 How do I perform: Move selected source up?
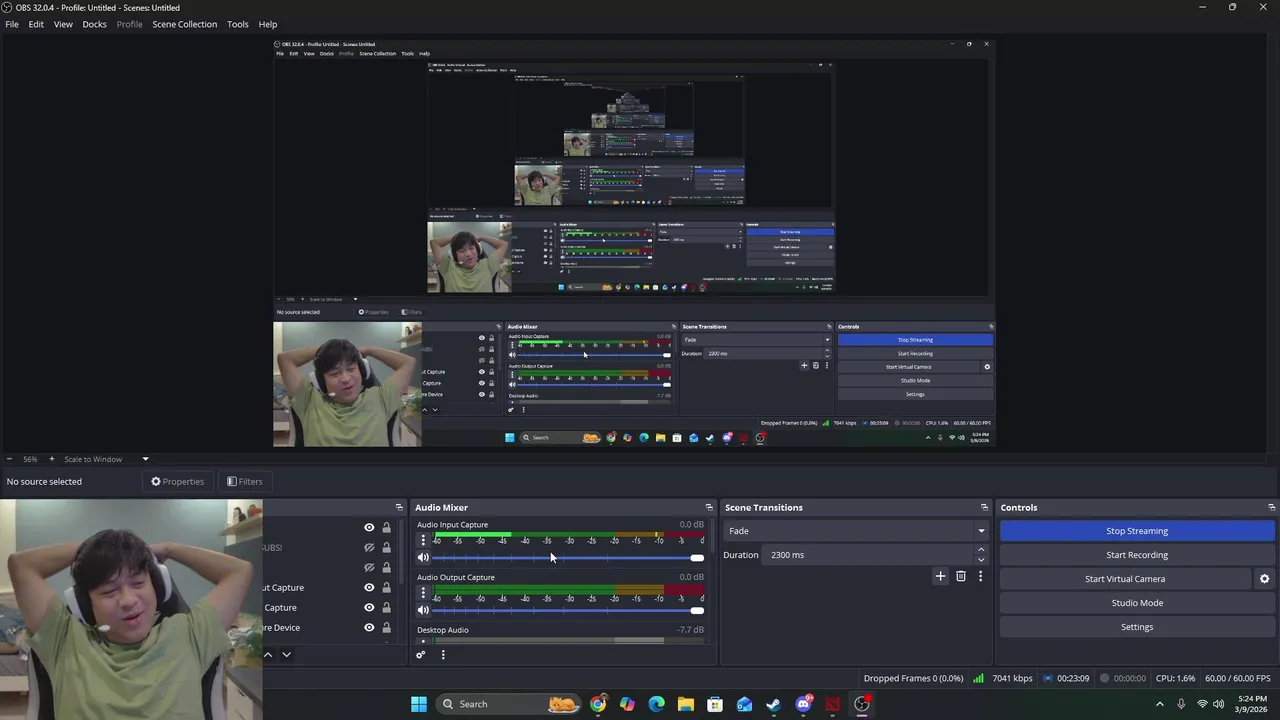[268, 654]
